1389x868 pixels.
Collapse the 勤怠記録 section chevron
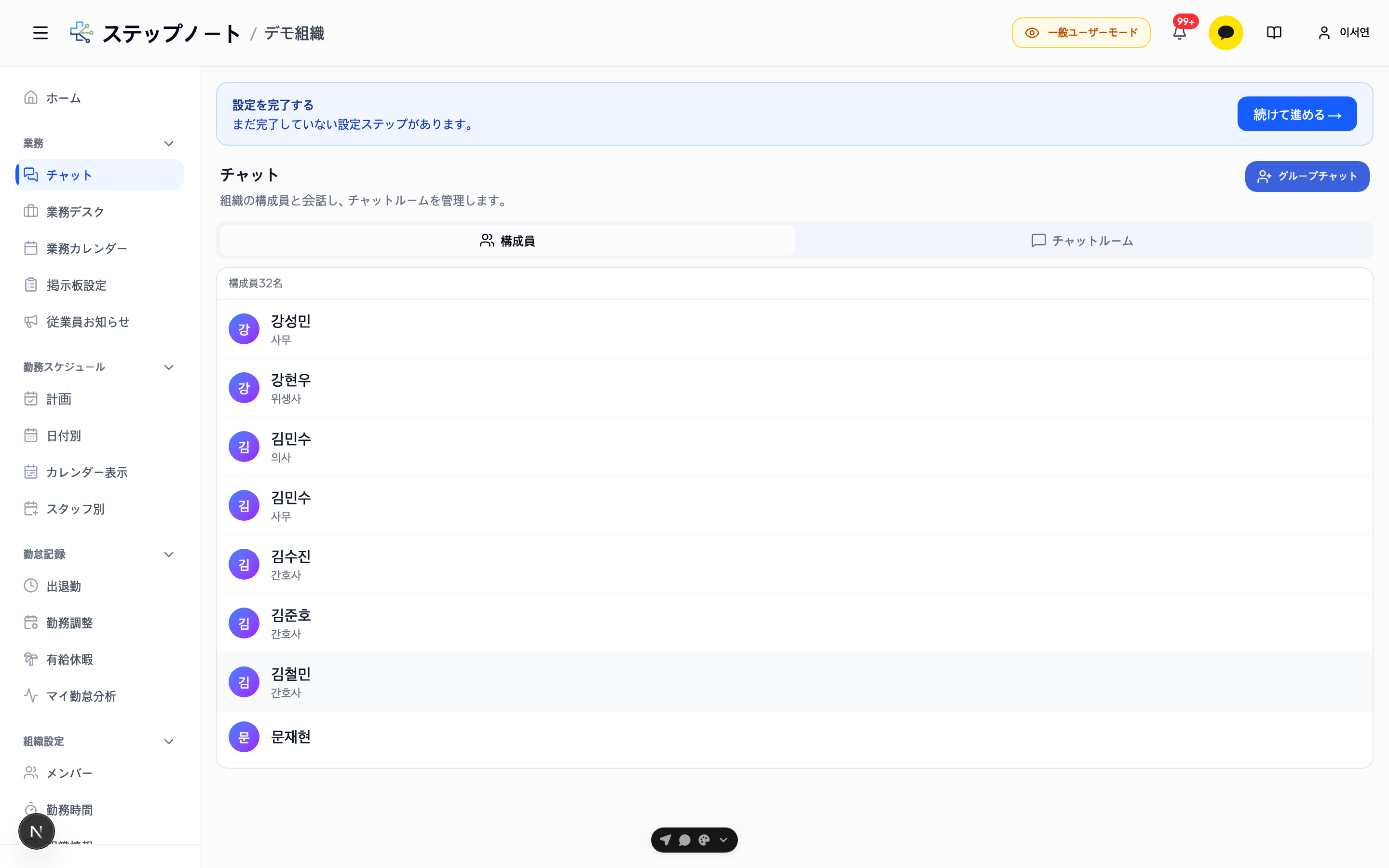pos(169,555)
